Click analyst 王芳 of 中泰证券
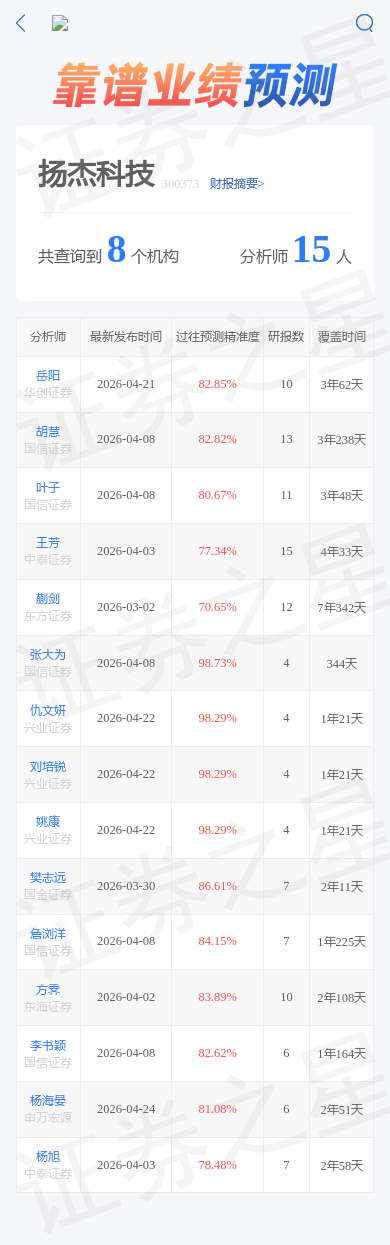 coord(48,542)
